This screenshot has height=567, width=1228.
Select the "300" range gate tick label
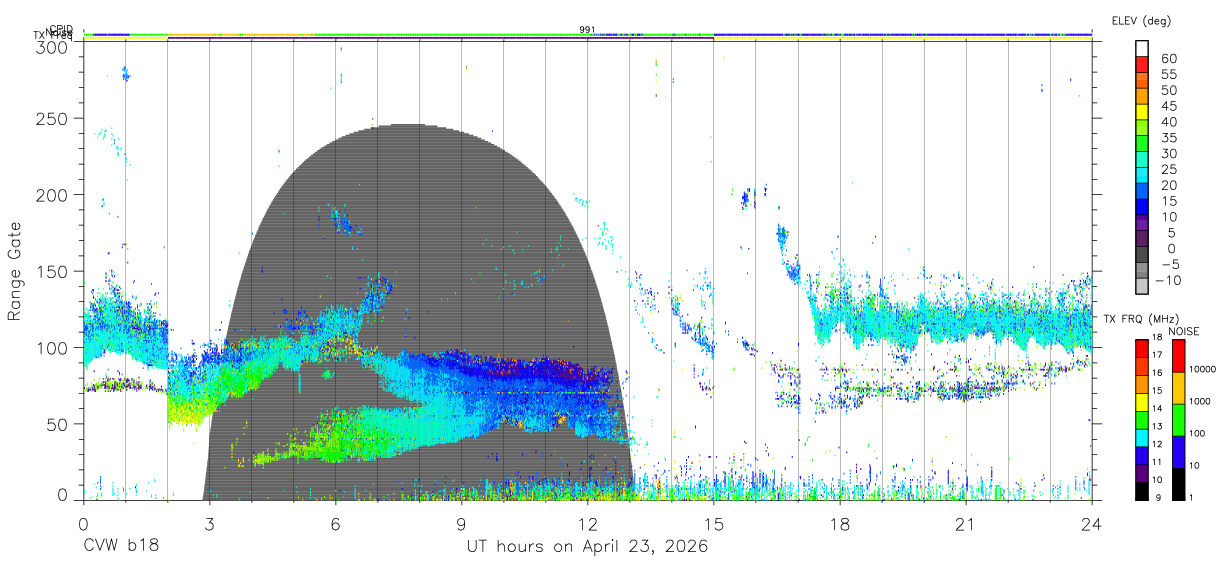click(51, 47)
